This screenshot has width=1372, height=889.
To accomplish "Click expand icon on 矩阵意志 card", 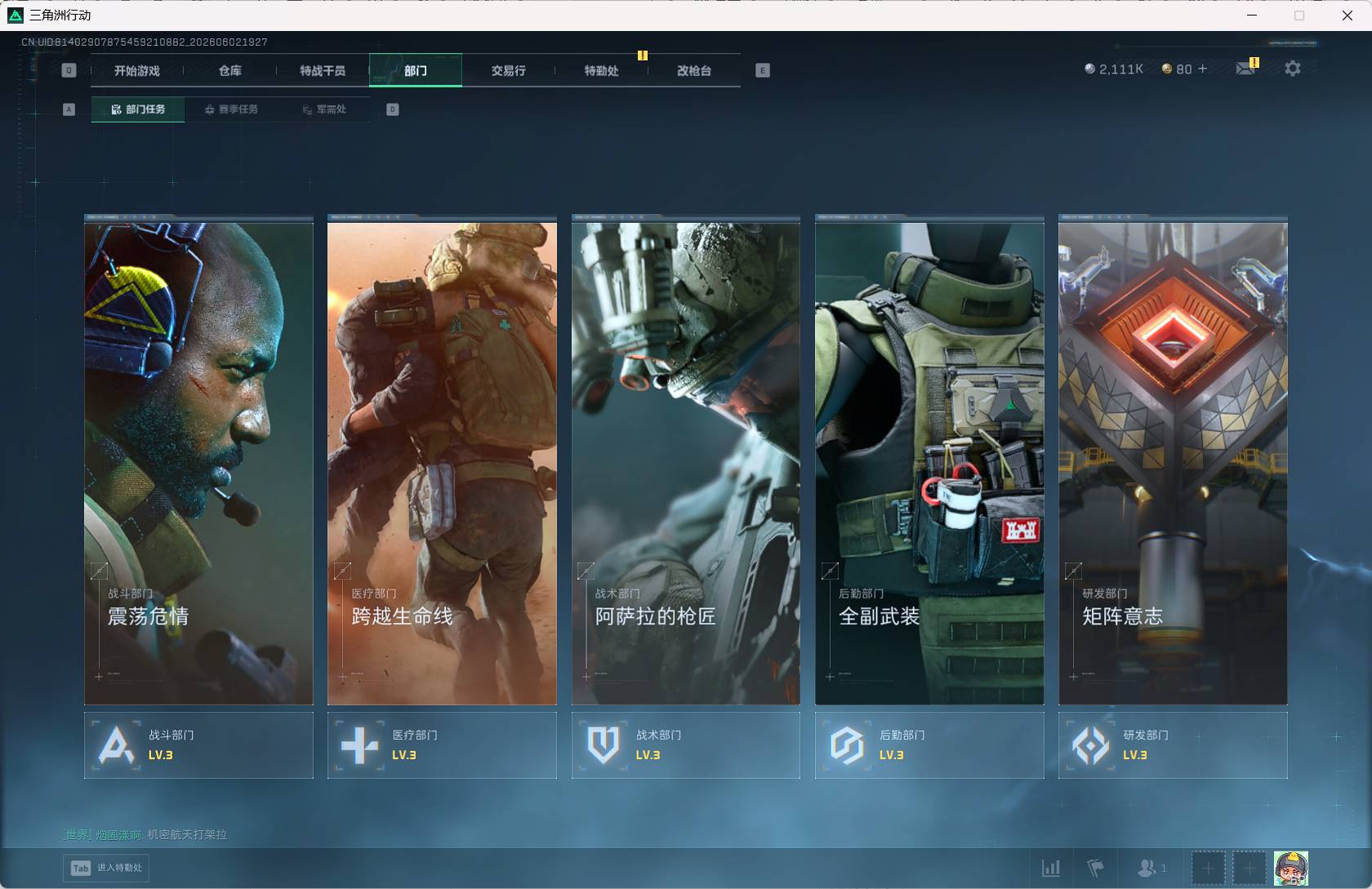I will (x=1073, y=571).
